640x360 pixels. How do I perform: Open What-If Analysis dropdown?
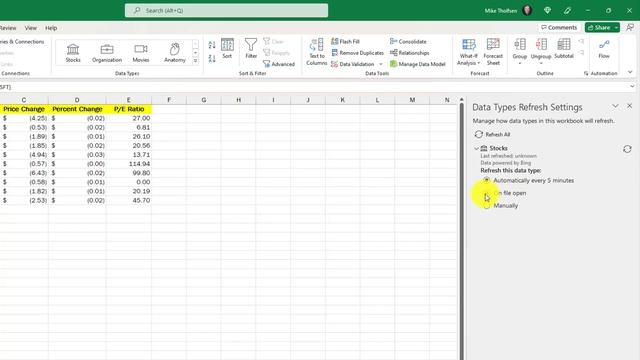click(x=468, y=52)
